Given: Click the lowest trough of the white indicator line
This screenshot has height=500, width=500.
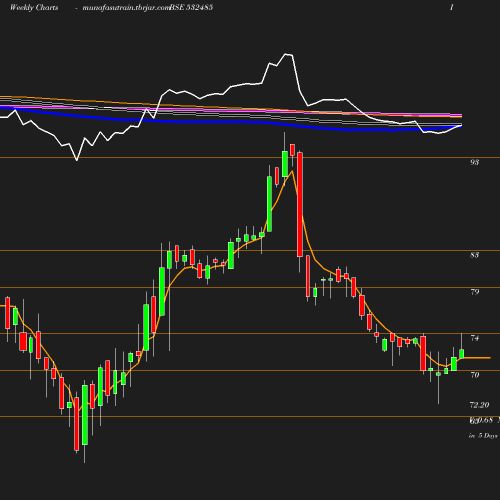Looking at the screenshot, I should point(77,160).
